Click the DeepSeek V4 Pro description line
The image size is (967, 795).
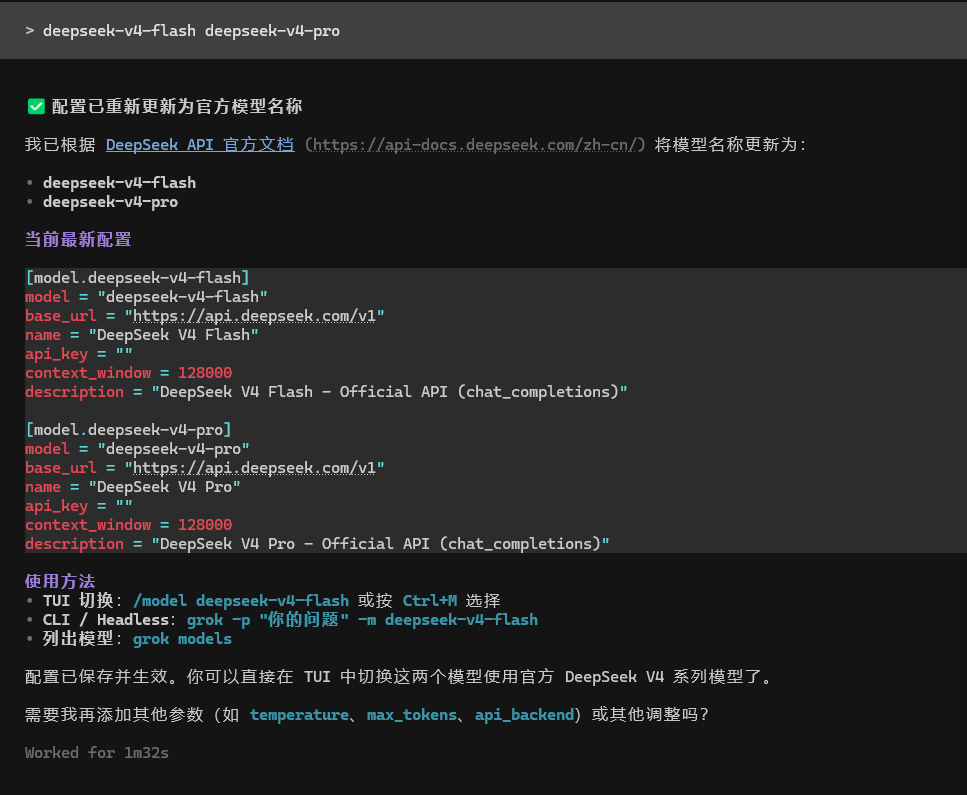click(x=317, y=544)
